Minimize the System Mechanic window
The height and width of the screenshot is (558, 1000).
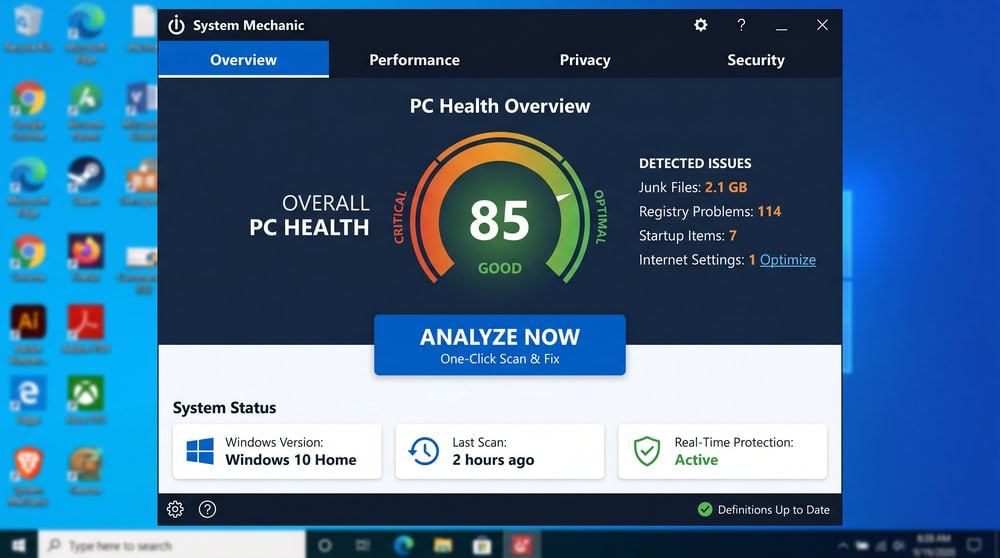781,29
